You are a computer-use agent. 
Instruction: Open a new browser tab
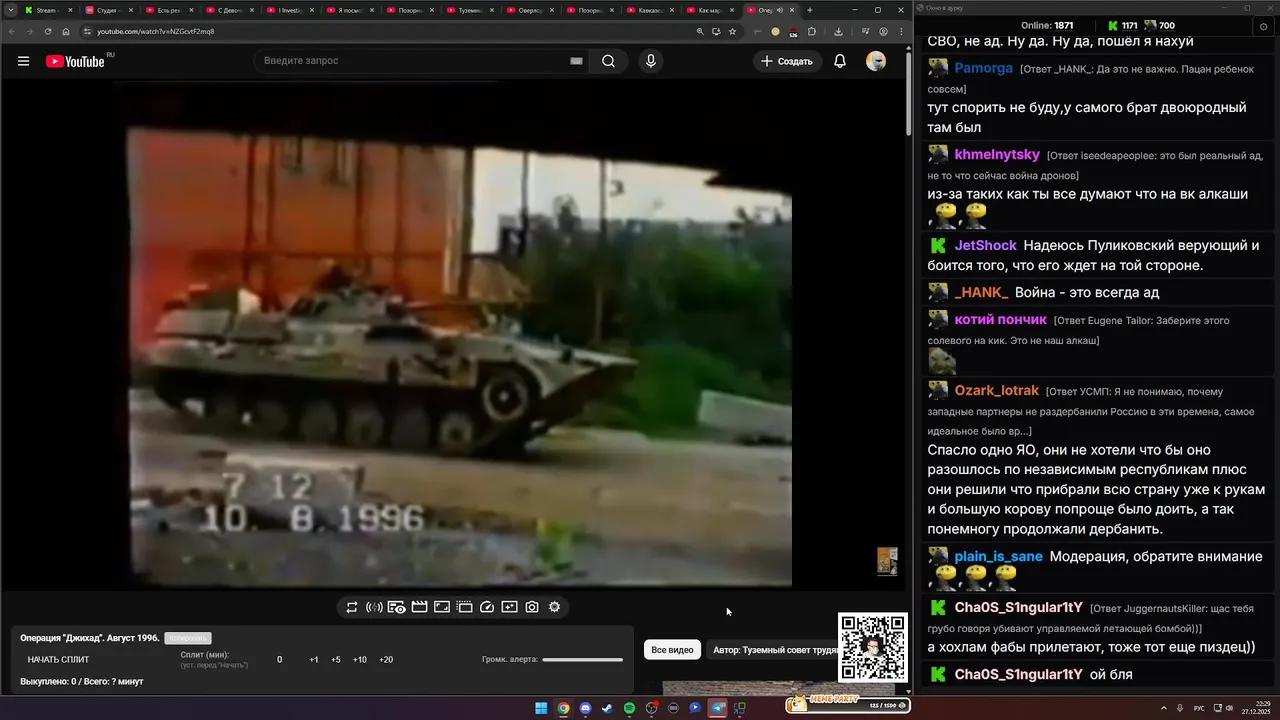coord(810,10)
